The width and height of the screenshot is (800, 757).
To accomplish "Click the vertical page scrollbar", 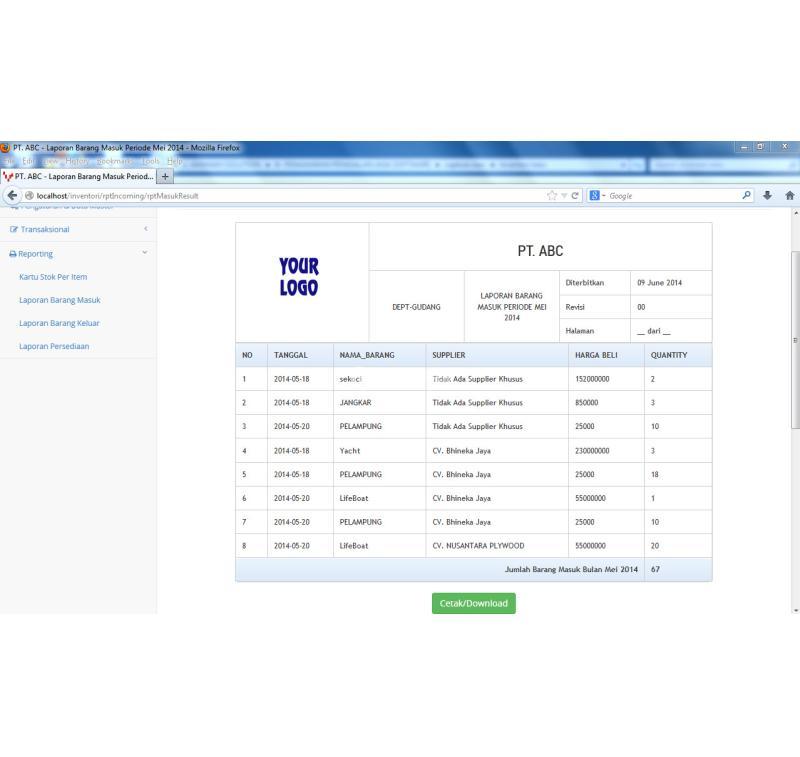I will pos(795,340).
